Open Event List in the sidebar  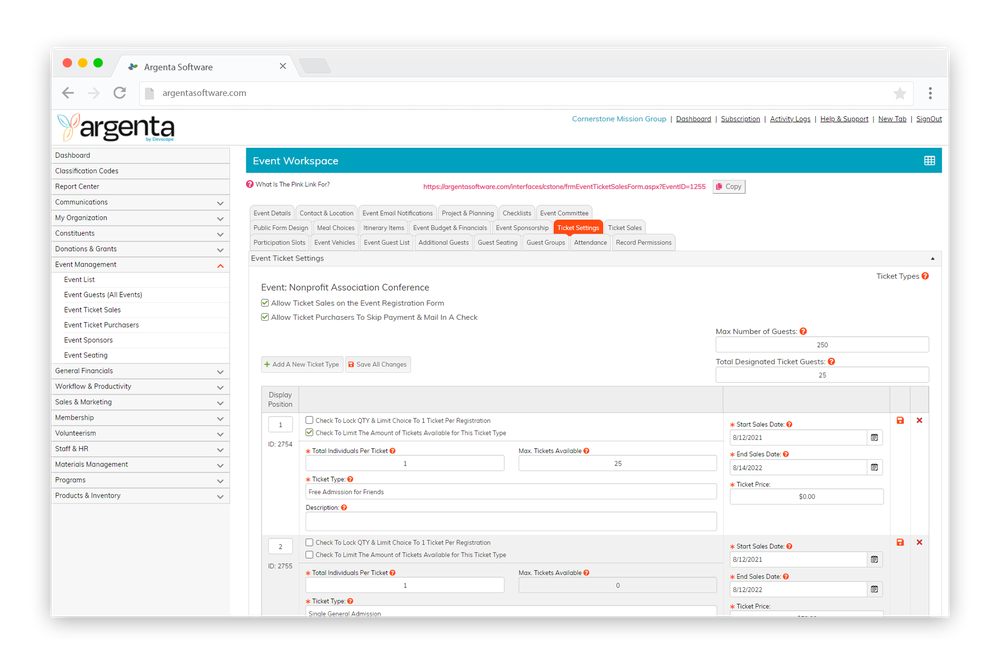[79, 280]
